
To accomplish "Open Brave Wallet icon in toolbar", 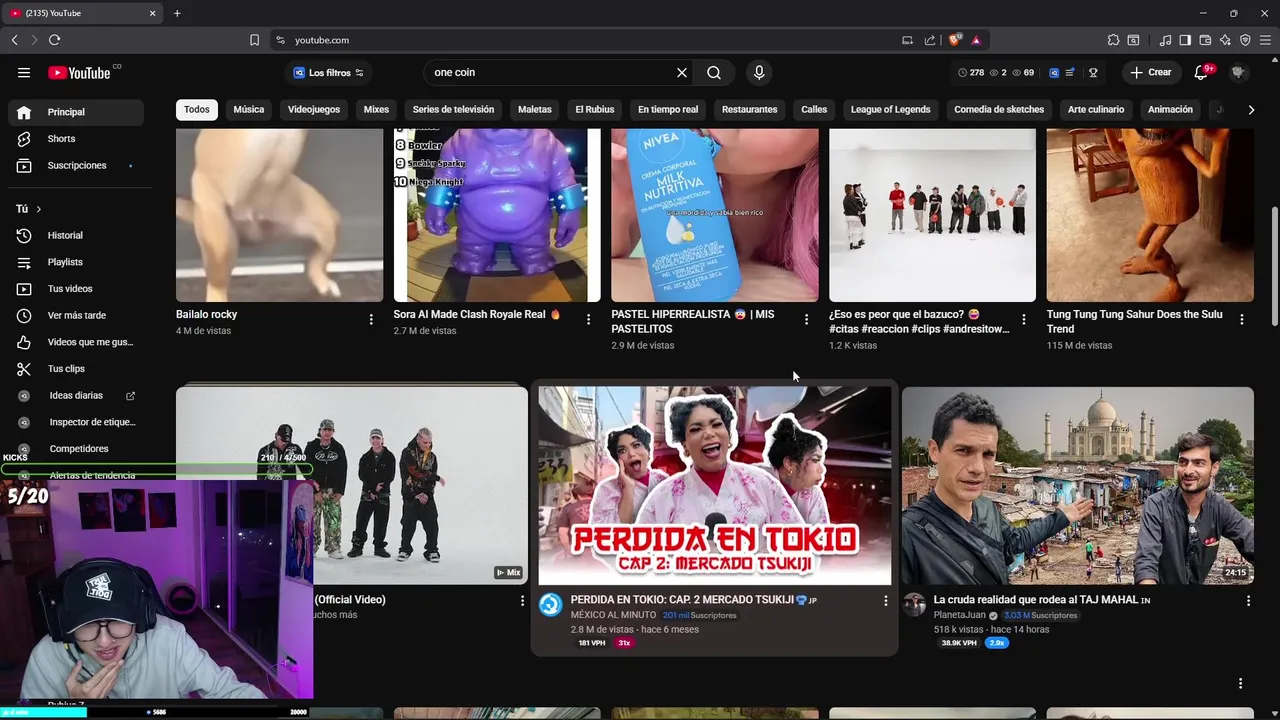I will tap(1205, 40).
